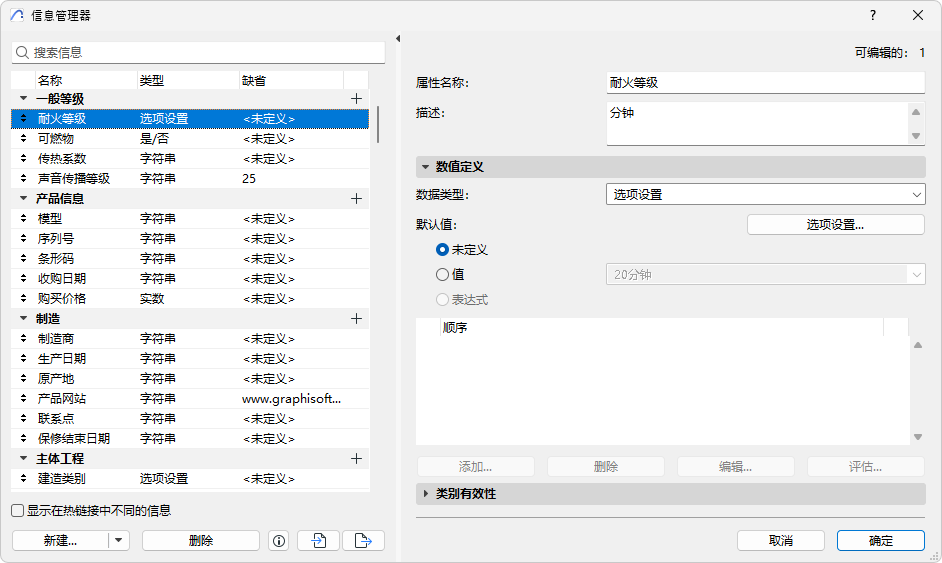Click reorder handle of 生产日期 row

pyautogui.click(x=23, y=359)
